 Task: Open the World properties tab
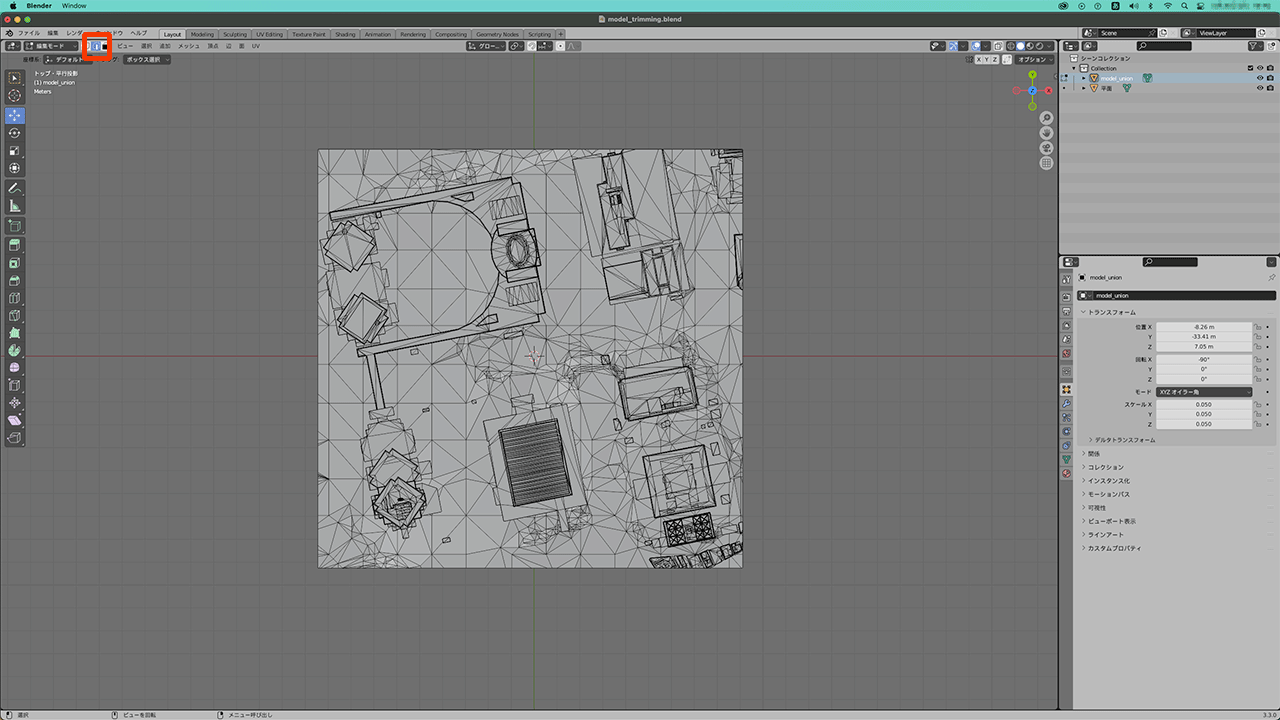(1066, 354)
